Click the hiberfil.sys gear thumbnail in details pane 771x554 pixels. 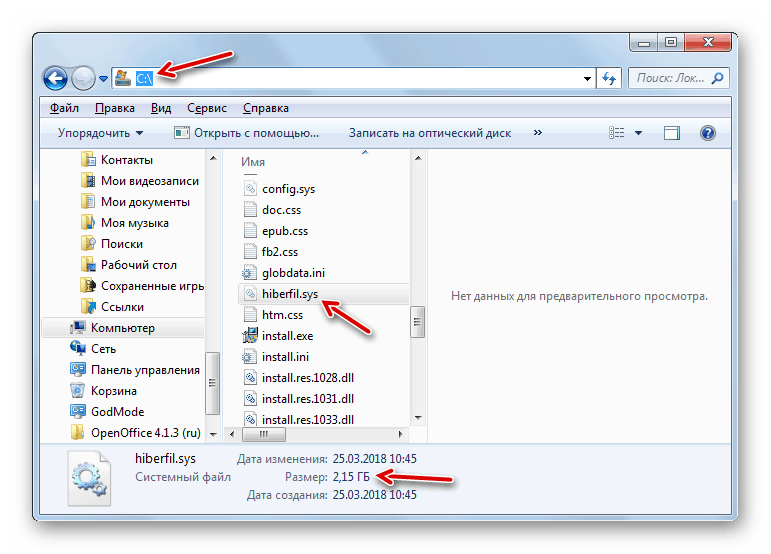(89, 479)
